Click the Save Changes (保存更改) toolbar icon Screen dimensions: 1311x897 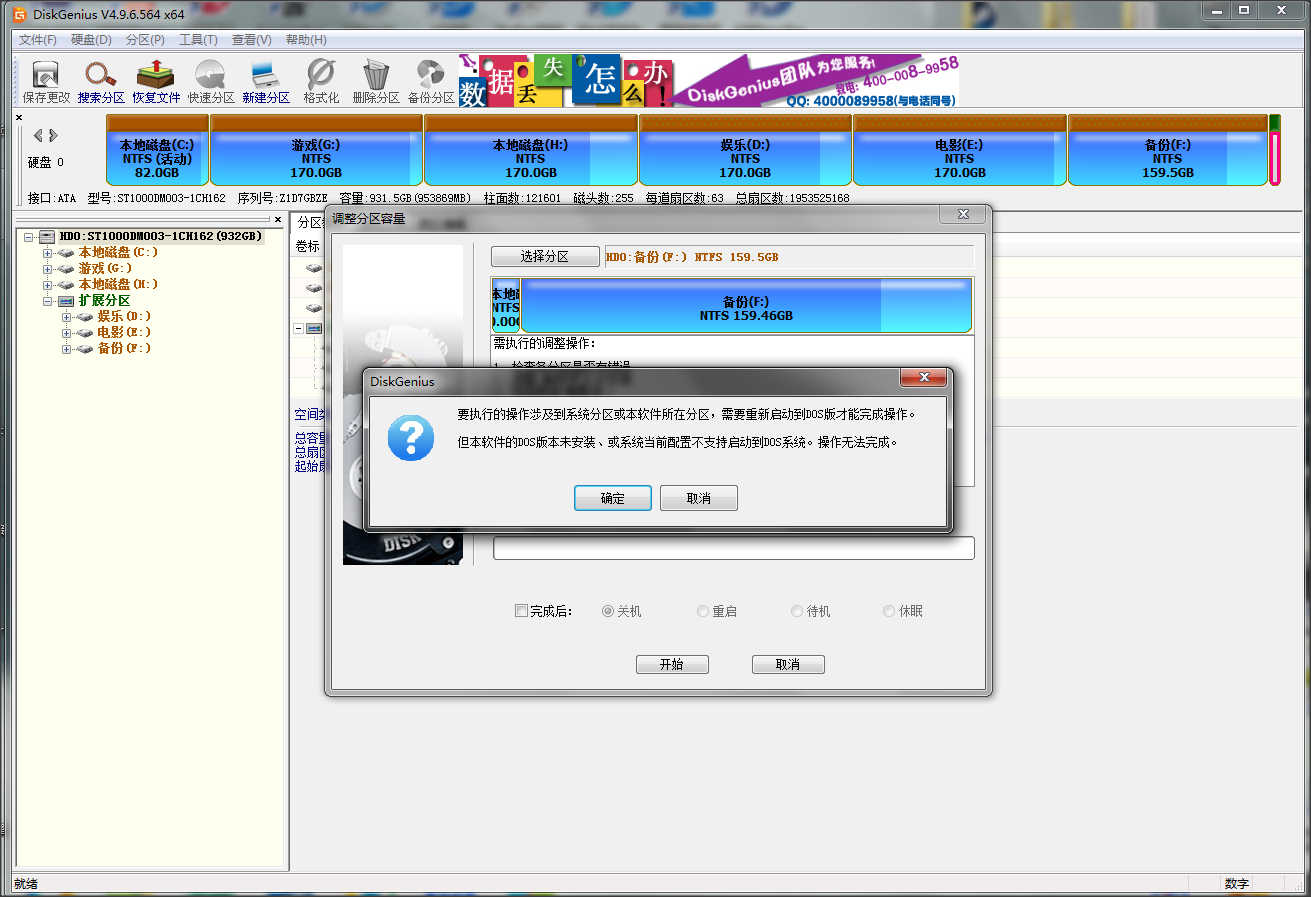46,82
